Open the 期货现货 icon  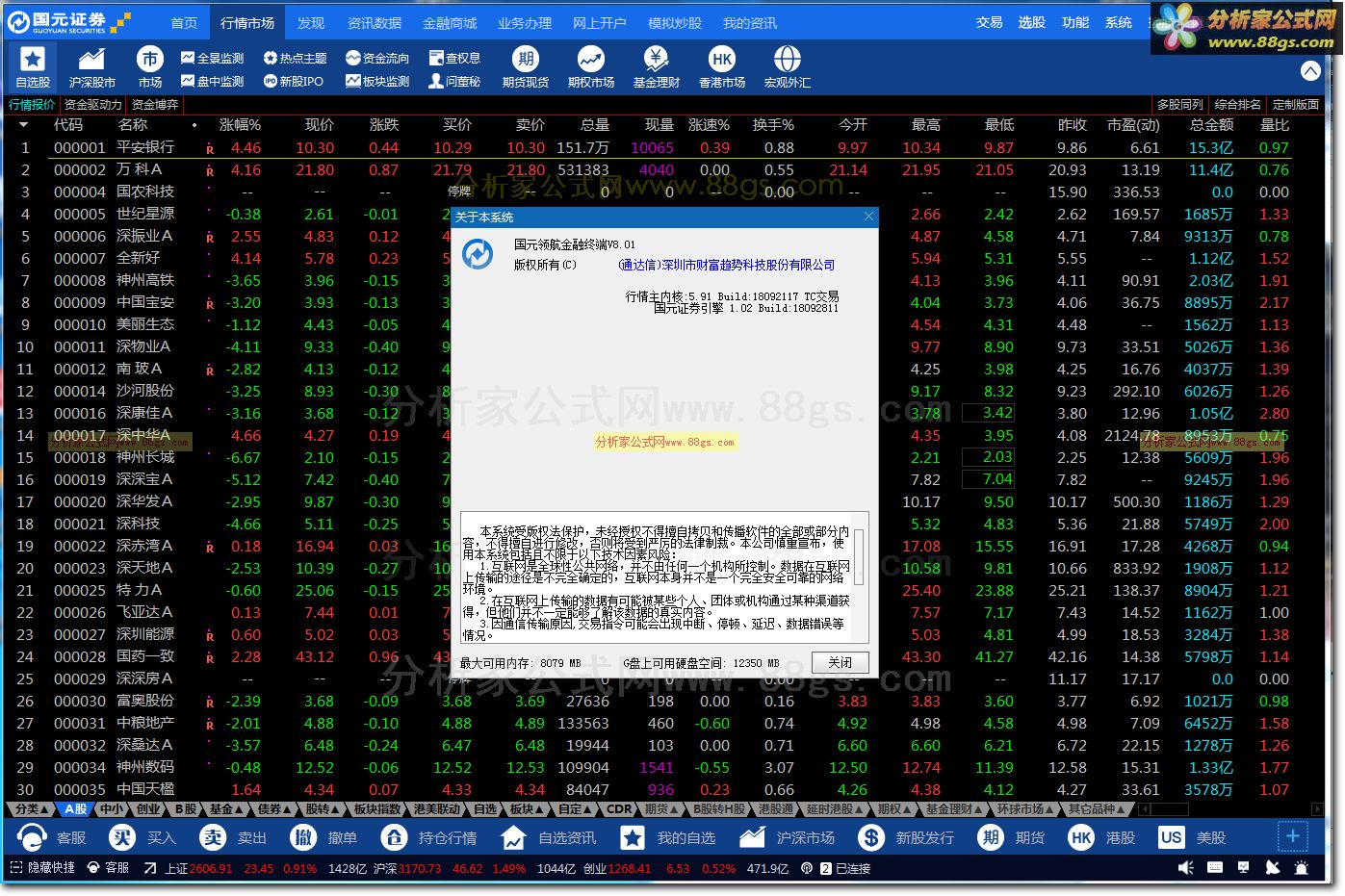click(x=526, y=67)
